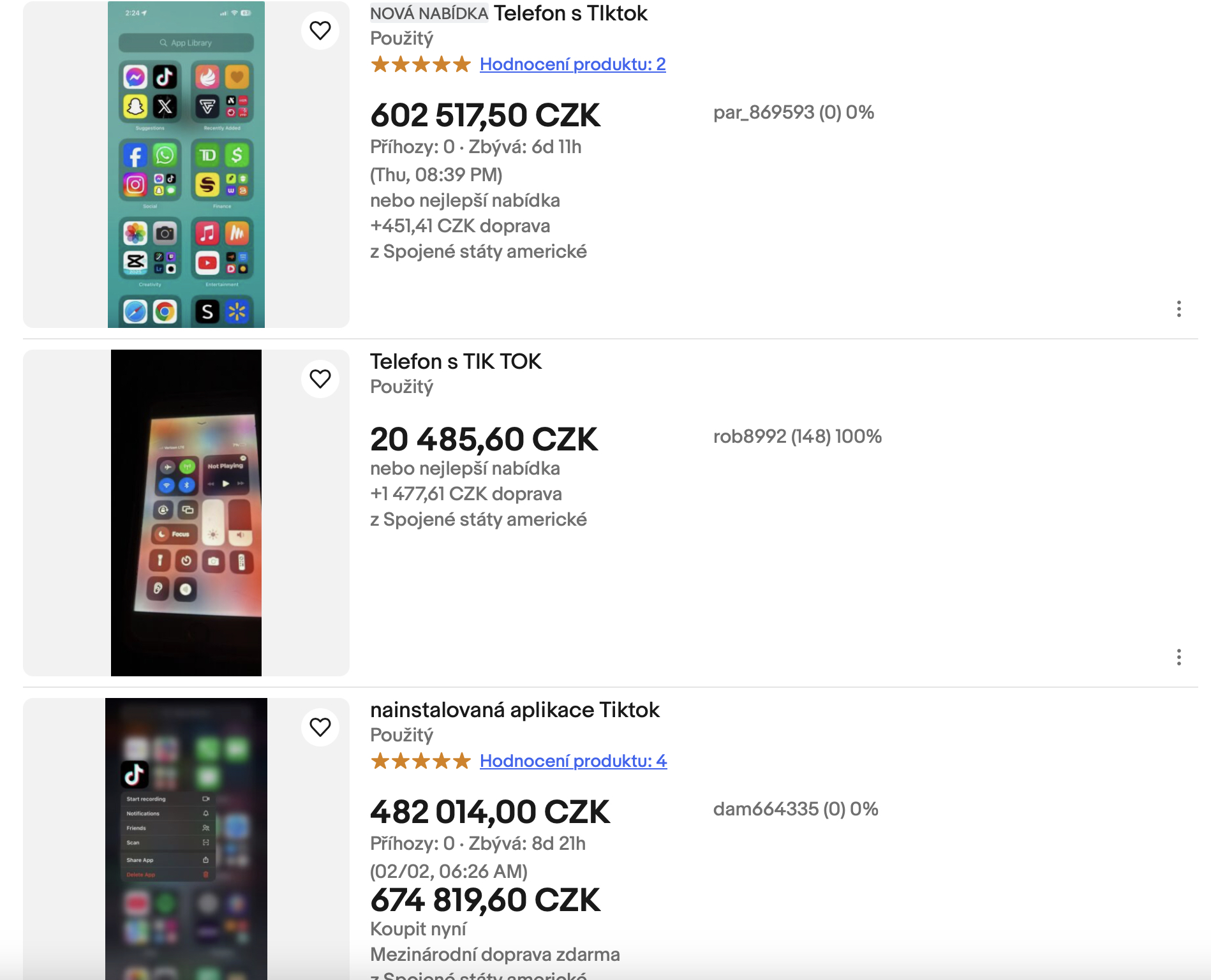This screenshot has height=980, width=1211.
Task: Open listing titled Telefon s TIK TOK
Action: (456, 361)
